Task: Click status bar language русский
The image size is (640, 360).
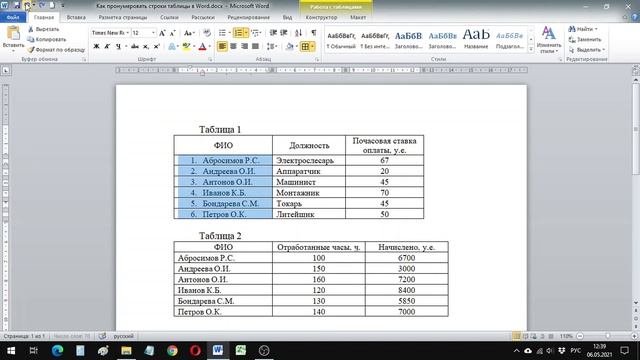Action: pos(124,336)
